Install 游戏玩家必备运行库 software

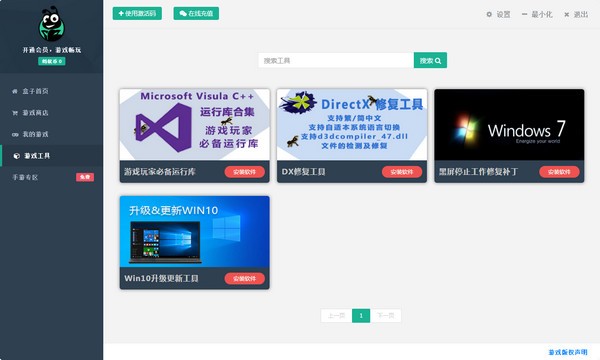point(245,172)
